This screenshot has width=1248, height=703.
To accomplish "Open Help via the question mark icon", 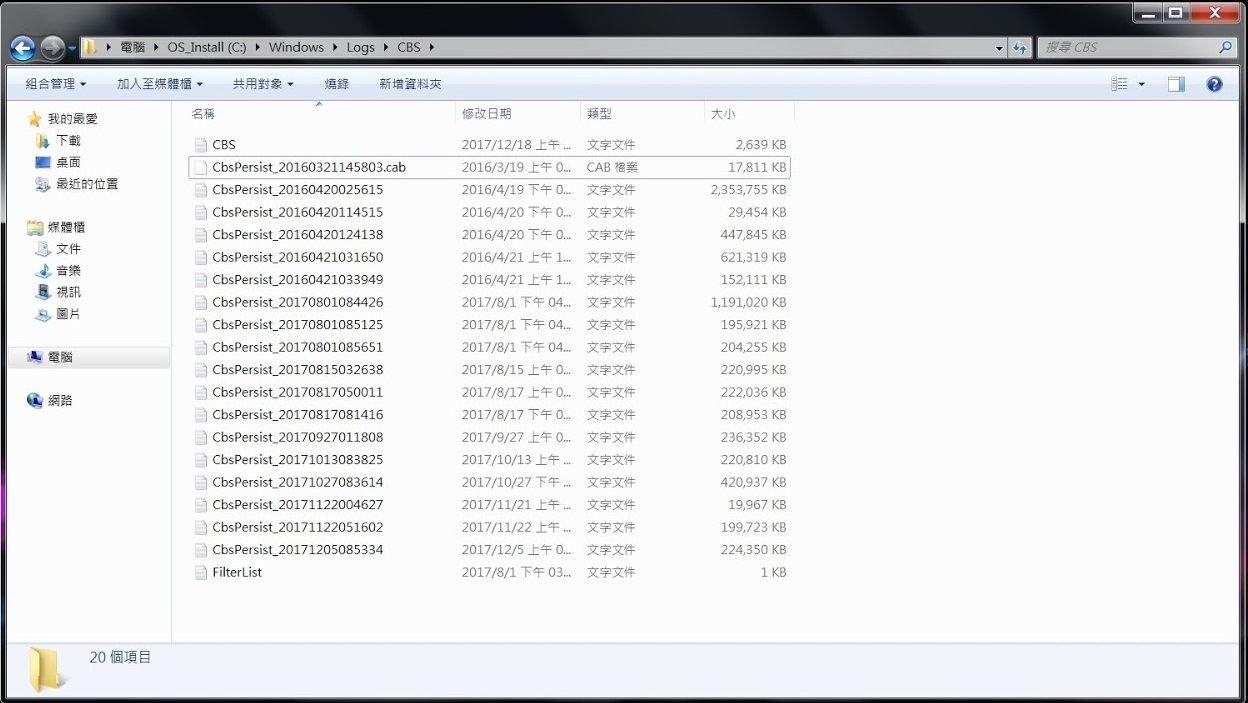I will click(1214, 83).
